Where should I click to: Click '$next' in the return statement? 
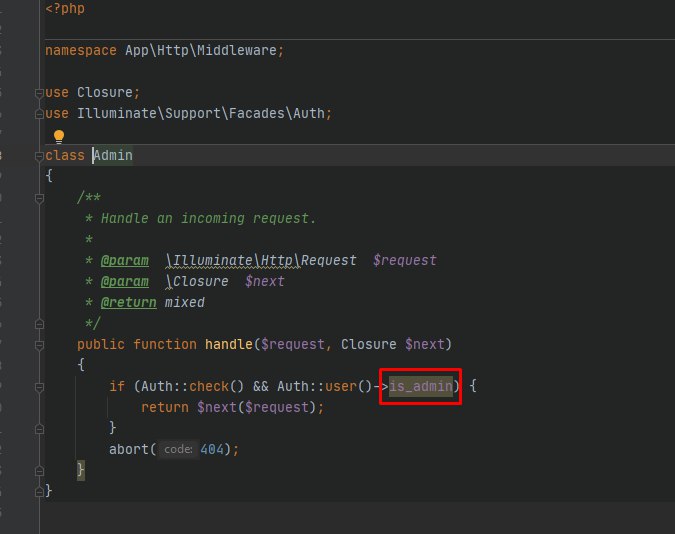coord(217,407)
